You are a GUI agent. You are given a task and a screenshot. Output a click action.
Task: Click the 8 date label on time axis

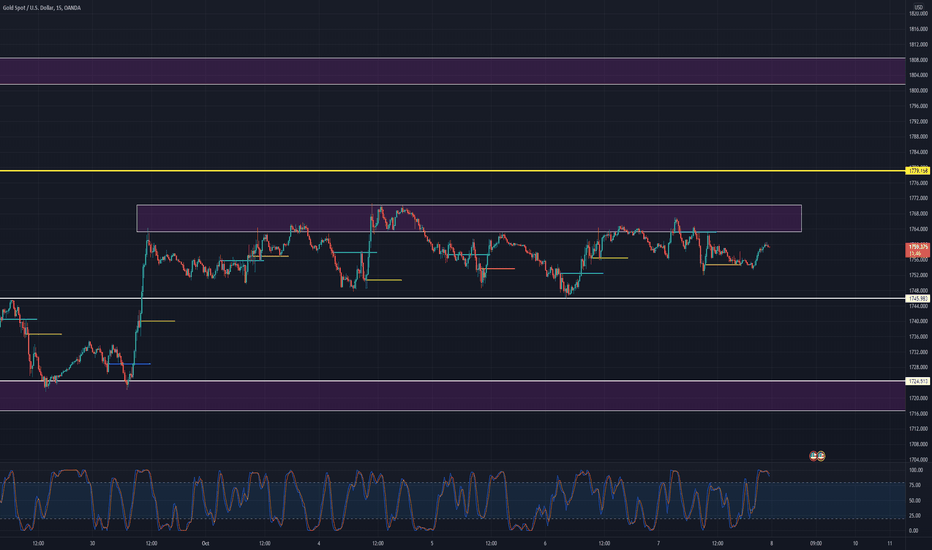point(772,543)
